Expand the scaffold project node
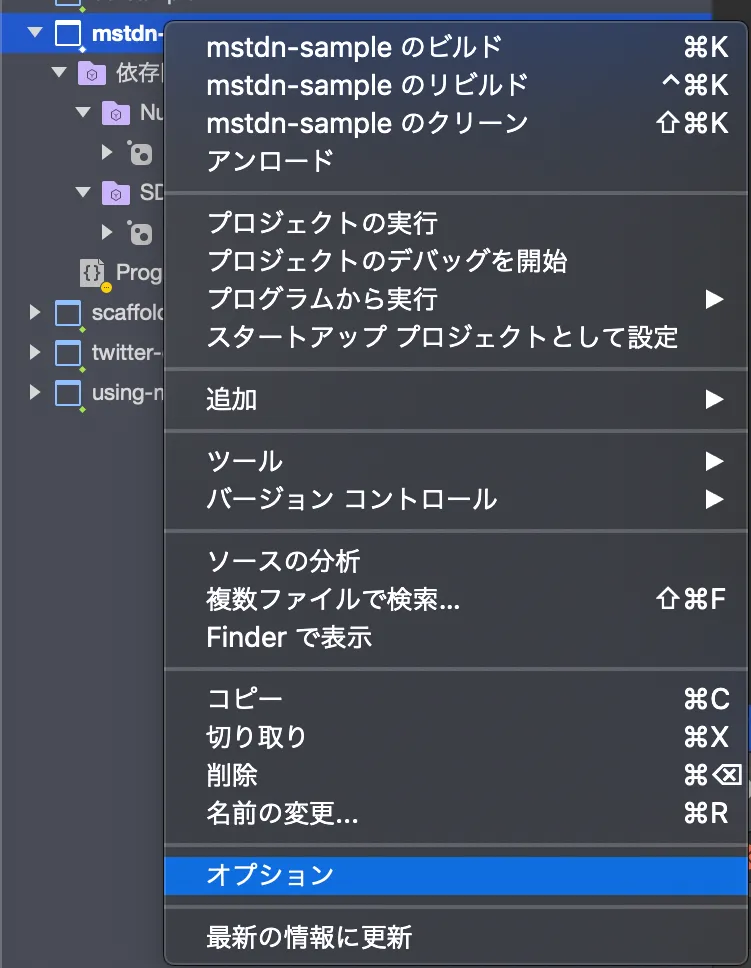The image size is (751, 968). pos(35,312)
